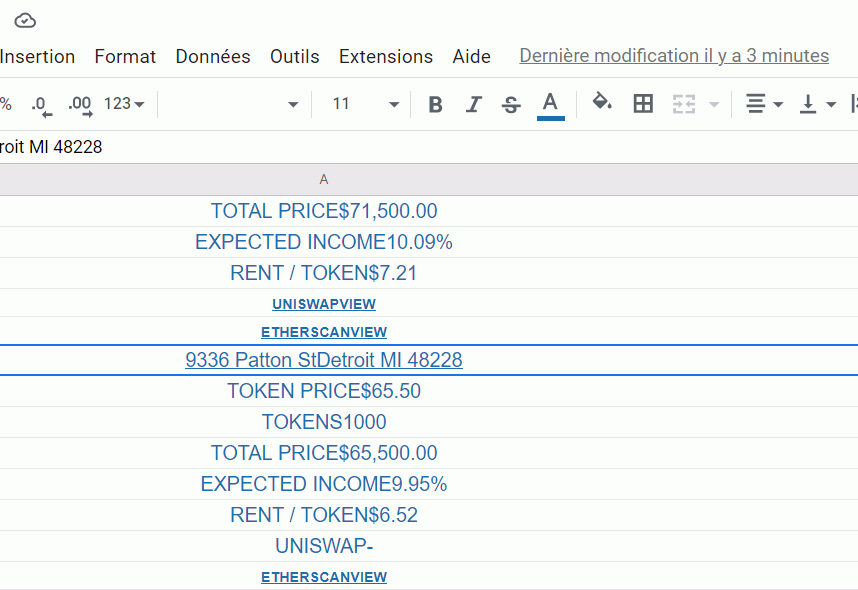This screenshot has width=858, height=590.
Task: Open the Format menu
Action: tap(125, 57)
